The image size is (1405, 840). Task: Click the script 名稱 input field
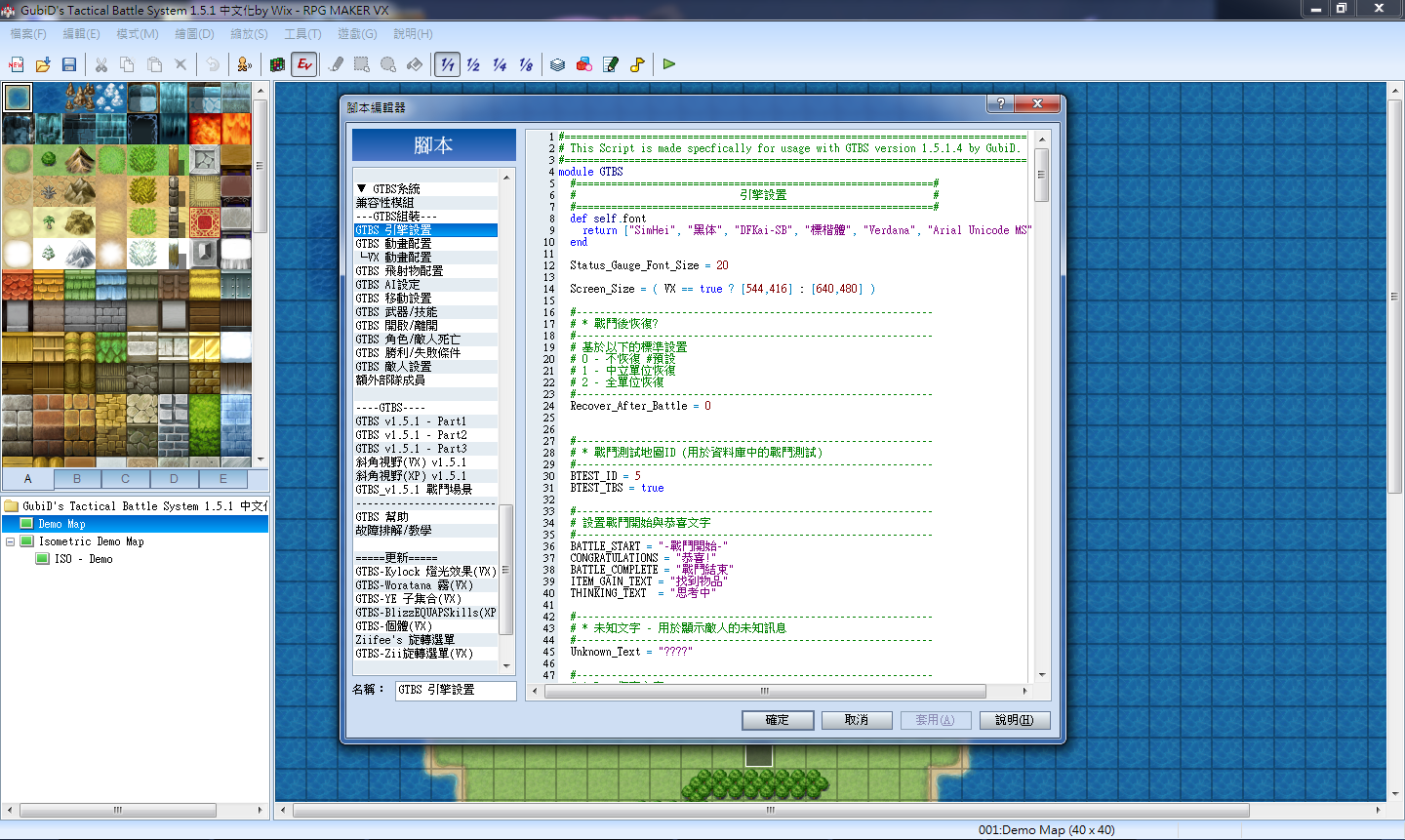click(456, 690)
